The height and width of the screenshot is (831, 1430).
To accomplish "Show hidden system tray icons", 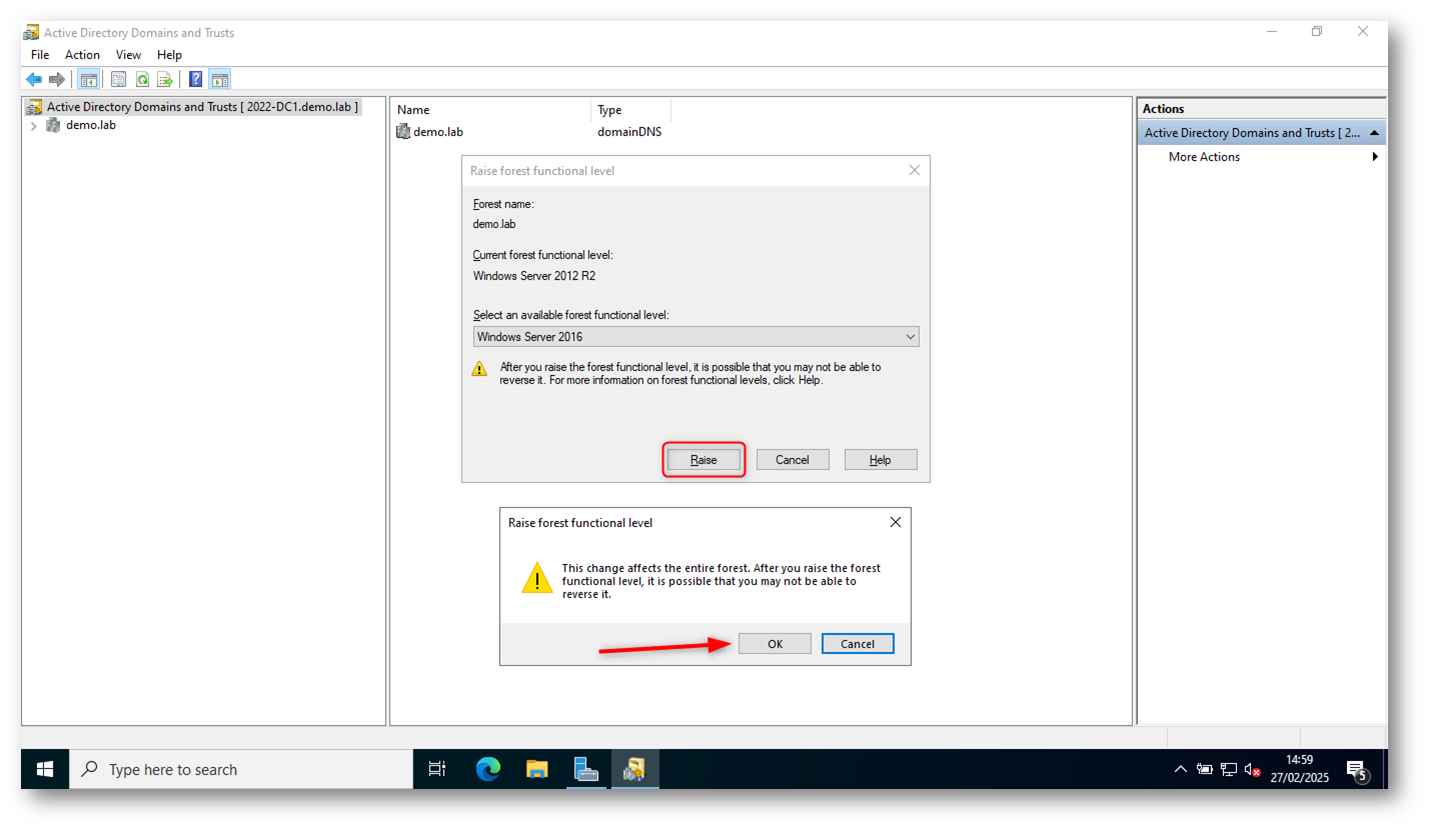I will tap(1180, 770).
